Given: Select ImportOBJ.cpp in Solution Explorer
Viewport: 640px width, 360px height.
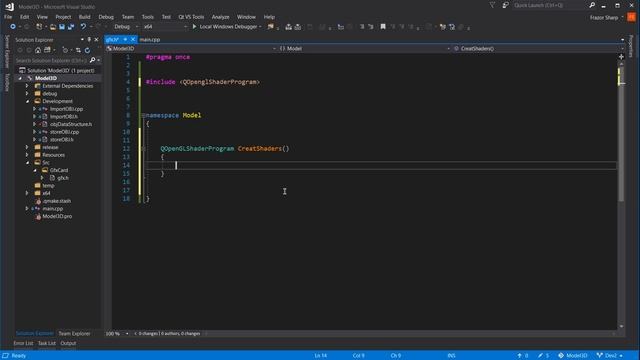Looking at the screenshot, I should click(x=67, y=109).
